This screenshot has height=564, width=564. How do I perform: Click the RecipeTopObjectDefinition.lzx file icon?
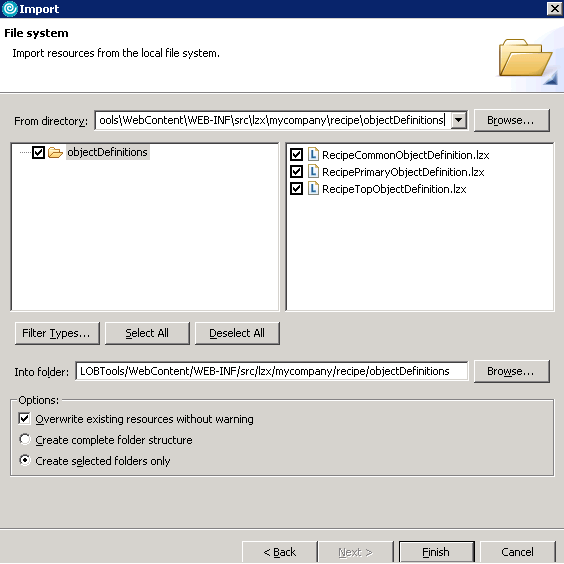tap(313, 188)
